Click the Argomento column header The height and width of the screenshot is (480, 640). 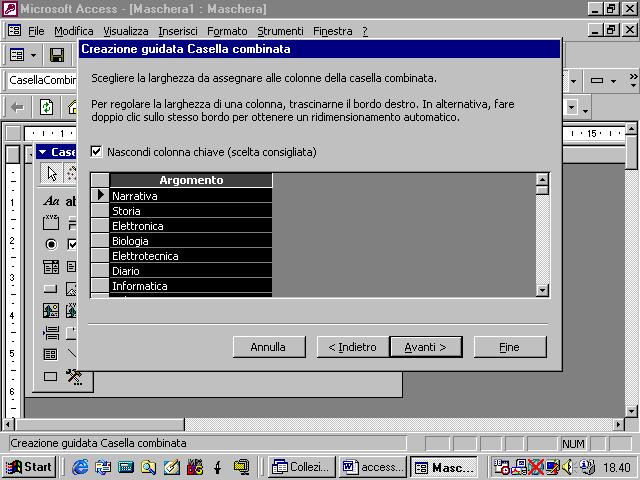[x=191, y=180]
